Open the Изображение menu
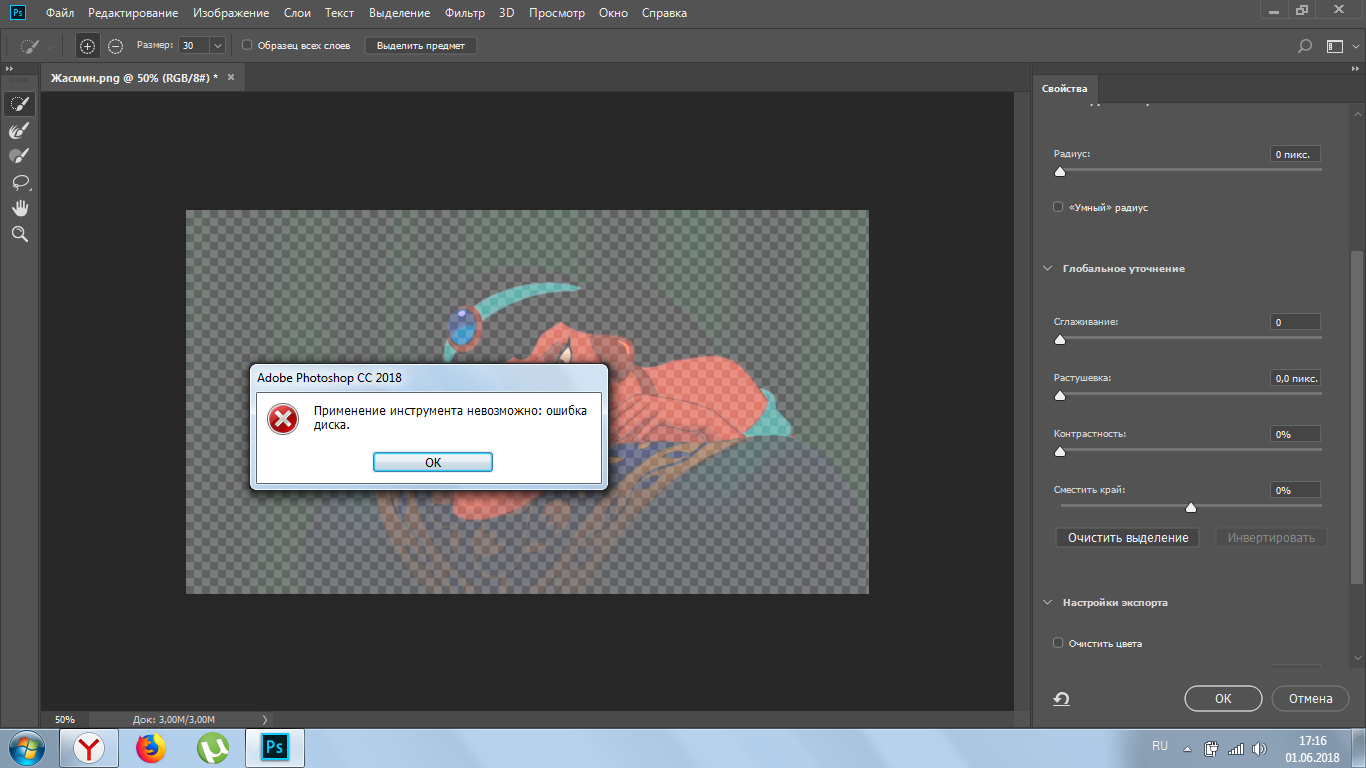1366x768 pixels. point(231,13)
